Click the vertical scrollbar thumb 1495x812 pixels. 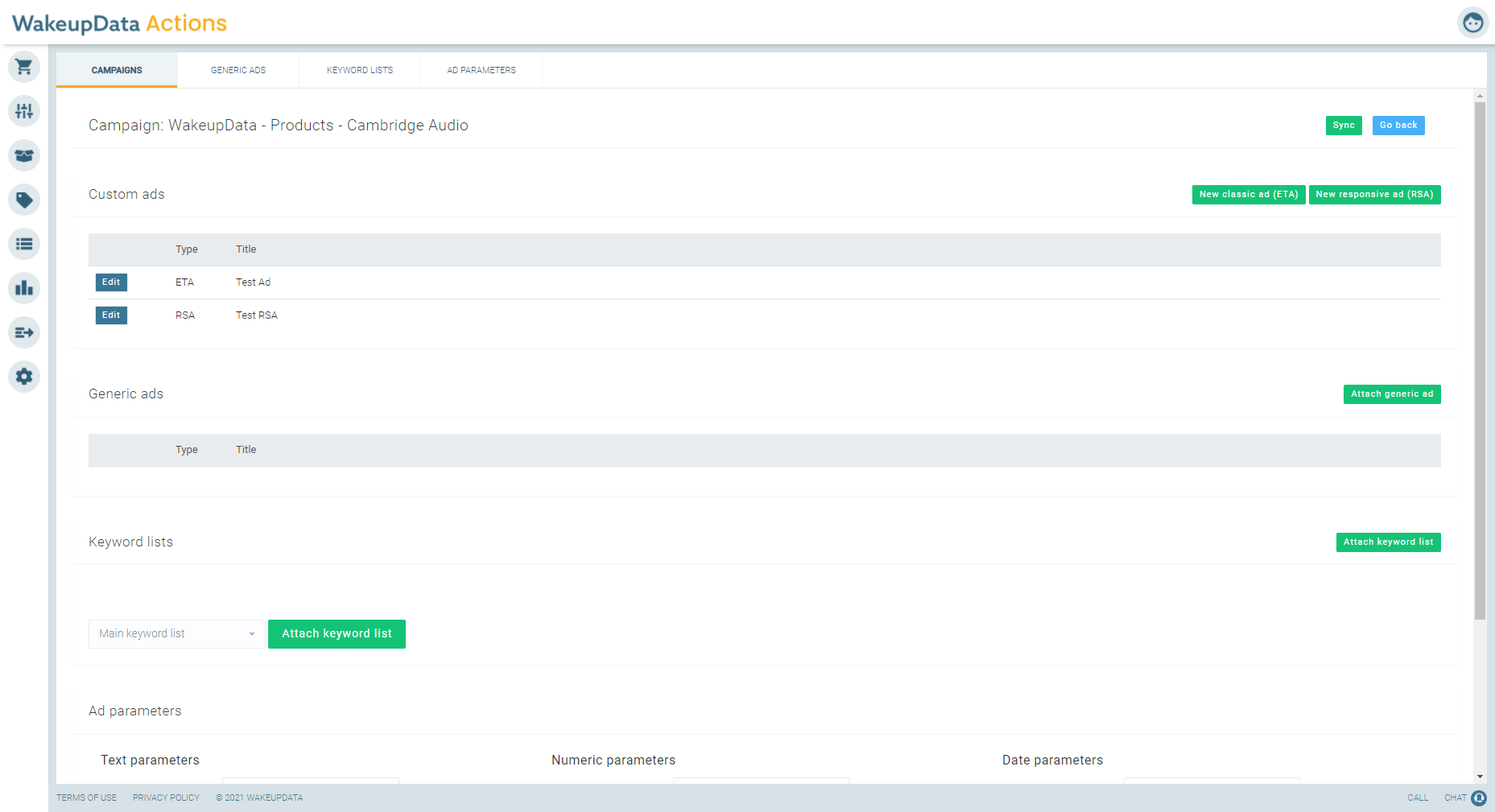pyautogui.click(x=1480, y=361)
